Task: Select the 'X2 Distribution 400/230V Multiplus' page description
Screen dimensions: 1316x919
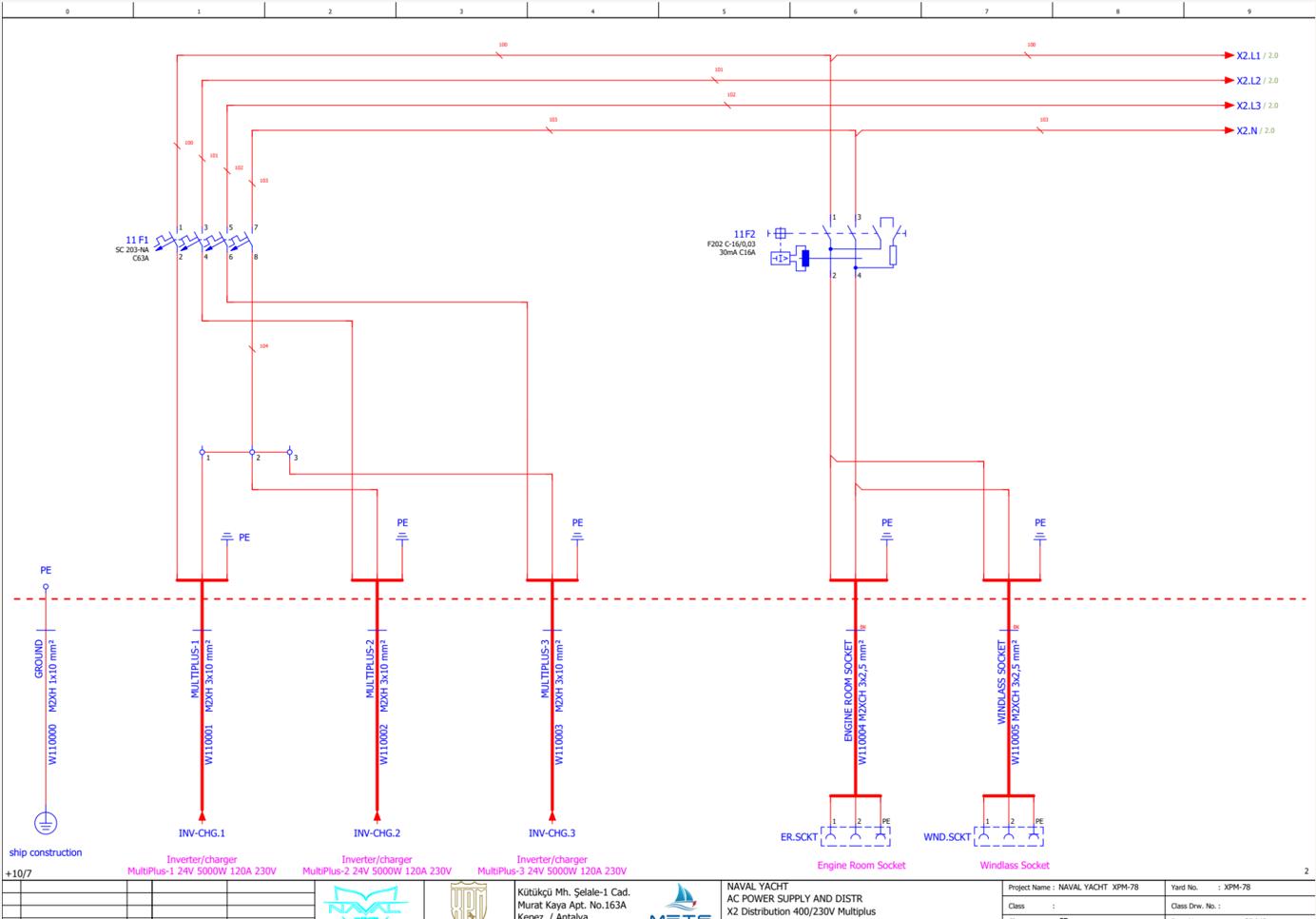Action: (x=801, y=911)
